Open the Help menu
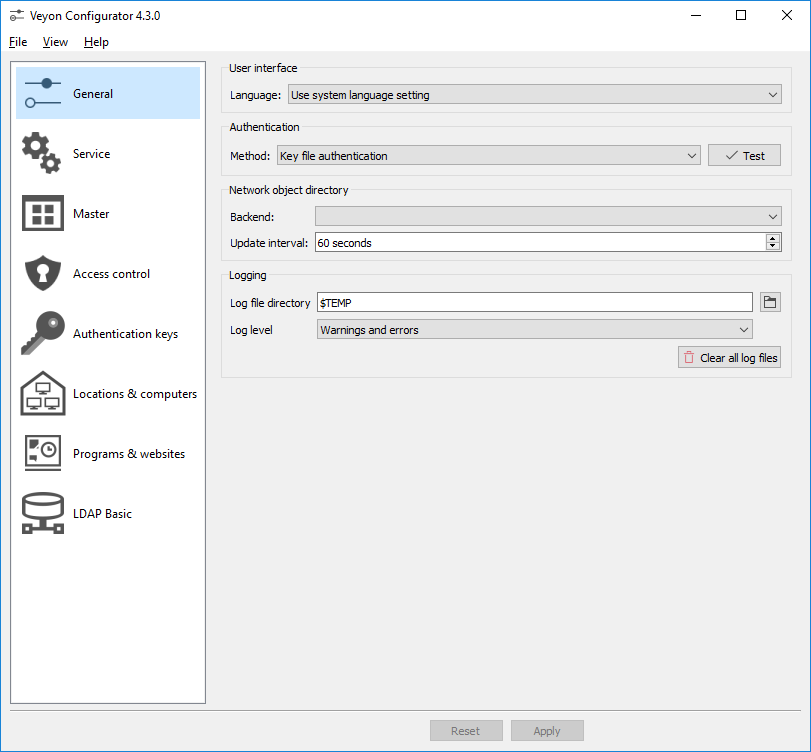 [96, 42]
